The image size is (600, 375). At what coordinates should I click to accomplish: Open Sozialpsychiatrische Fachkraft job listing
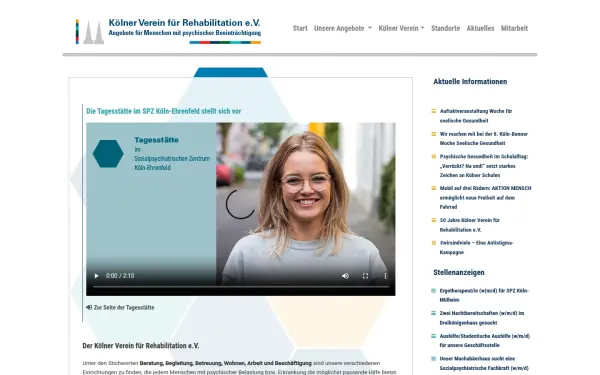pos(484,363)
